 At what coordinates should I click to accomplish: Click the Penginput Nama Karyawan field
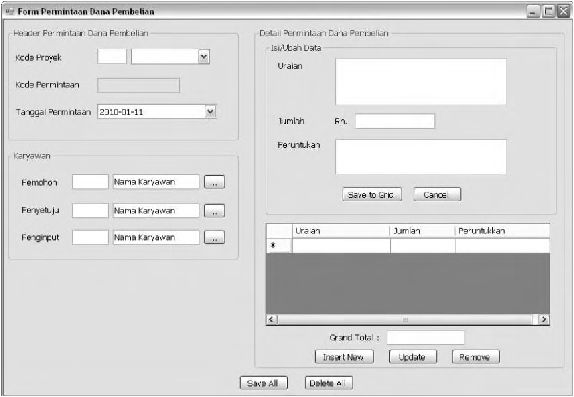156,237
